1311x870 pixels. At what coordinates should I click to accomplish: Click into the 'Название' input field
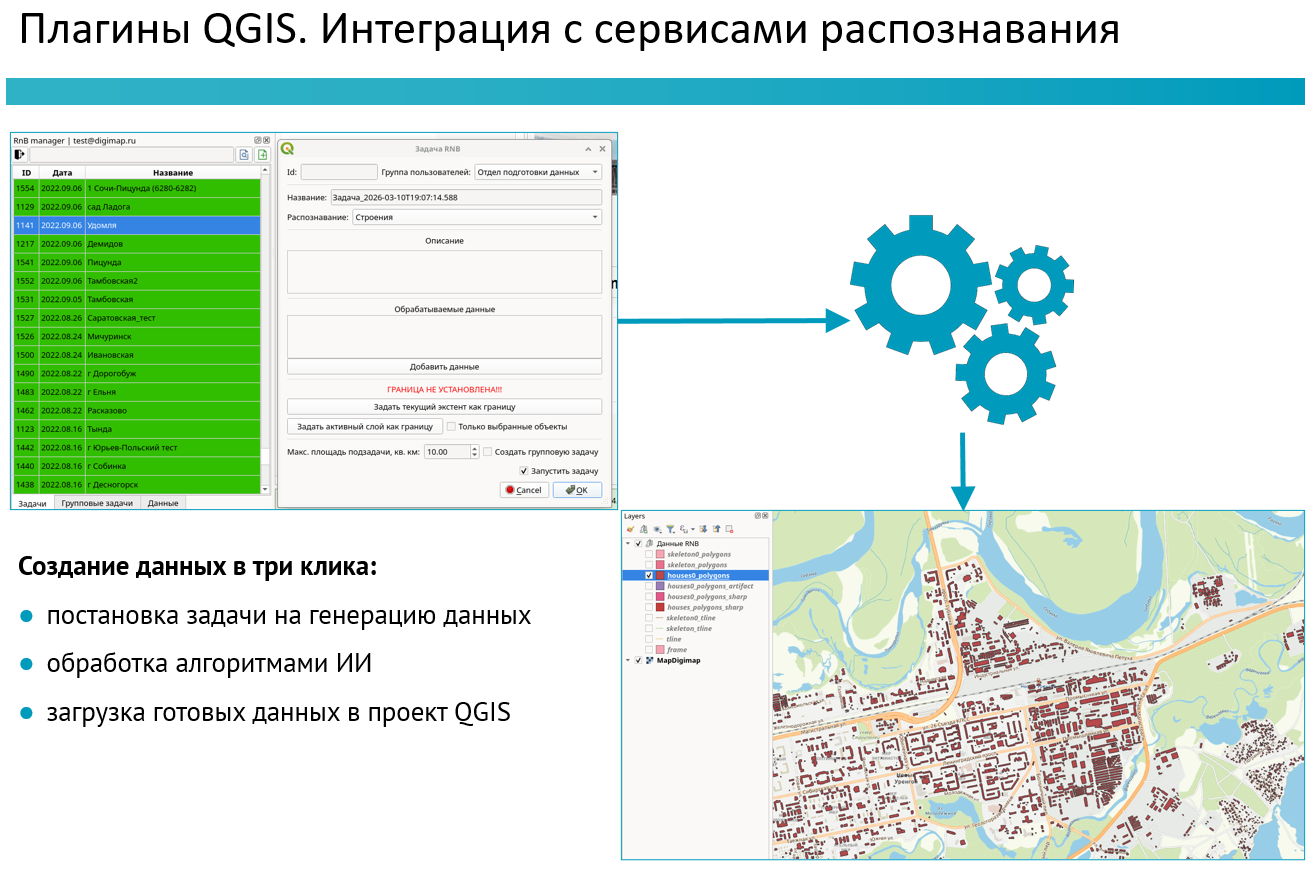pyautogui.click(x=466, y=197)
